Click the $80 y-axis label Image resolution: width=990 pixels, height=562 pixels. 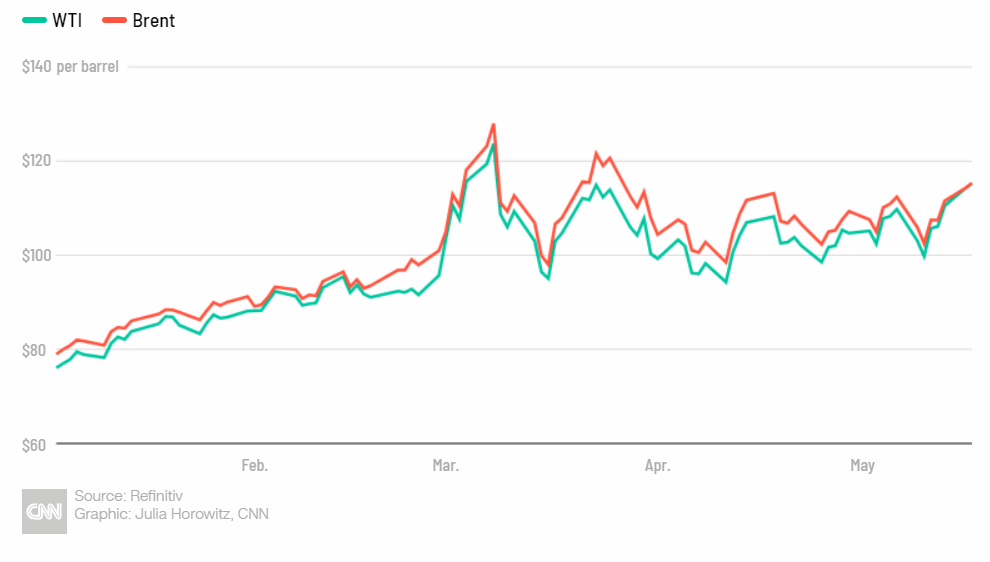(x=34, y=350)
